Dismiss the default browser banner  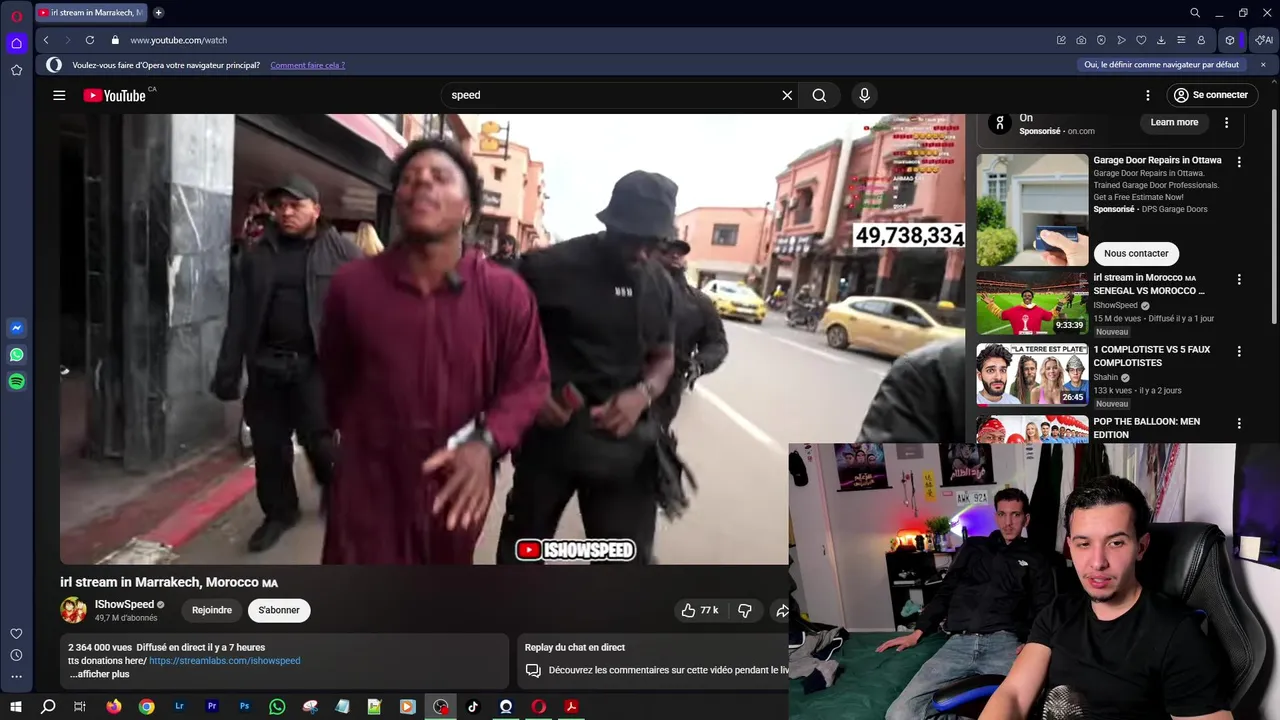[1263, 65]
